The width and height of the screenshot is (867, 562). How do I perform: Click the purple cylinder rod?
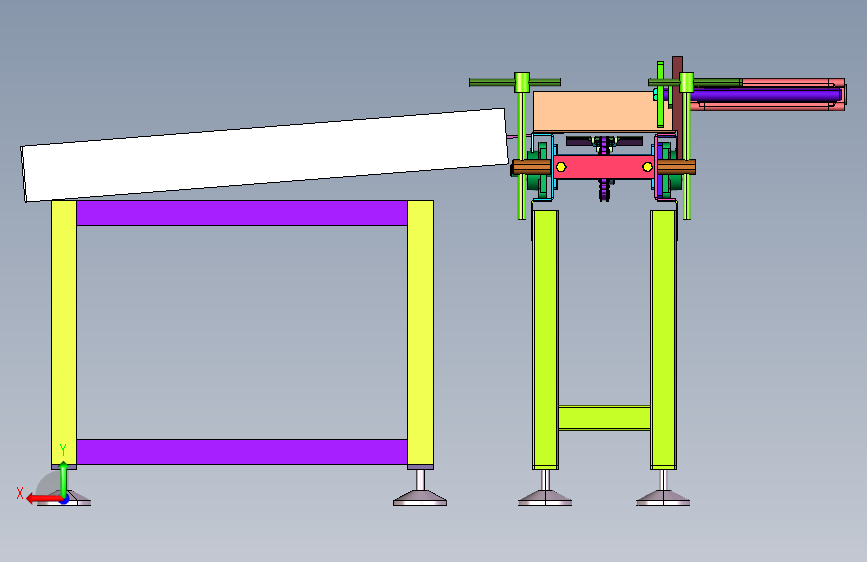pyautogui.click(x=765, y=96)
